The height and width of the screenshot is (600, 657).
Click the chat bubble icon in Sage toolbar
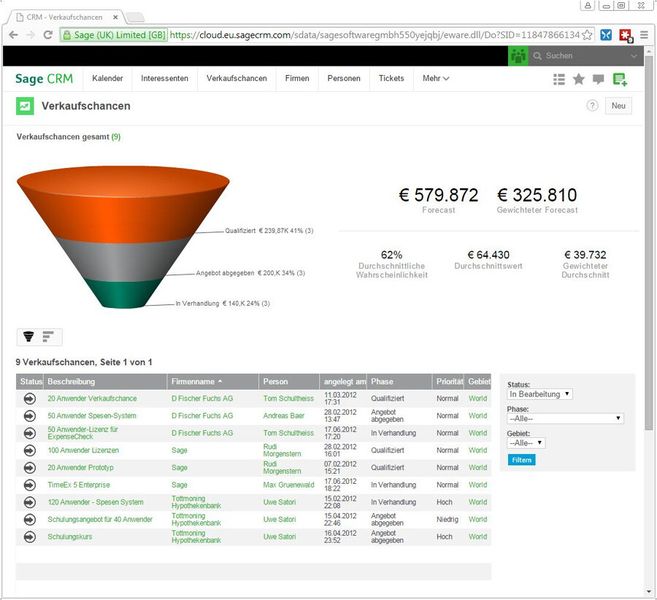598,79
